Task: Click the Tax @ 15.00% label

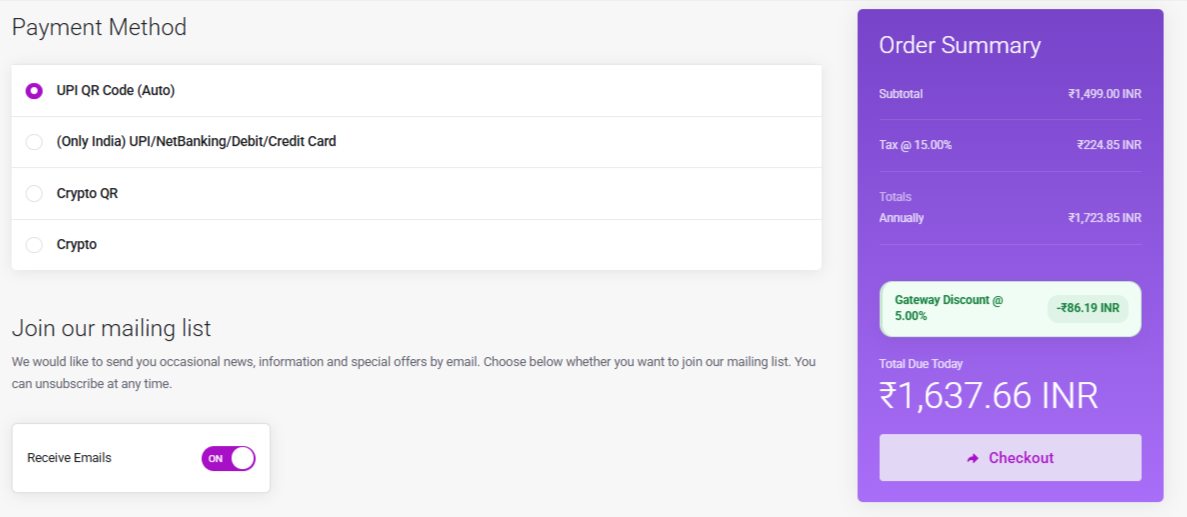Action: pyautogui.click(x=915, y=145)
